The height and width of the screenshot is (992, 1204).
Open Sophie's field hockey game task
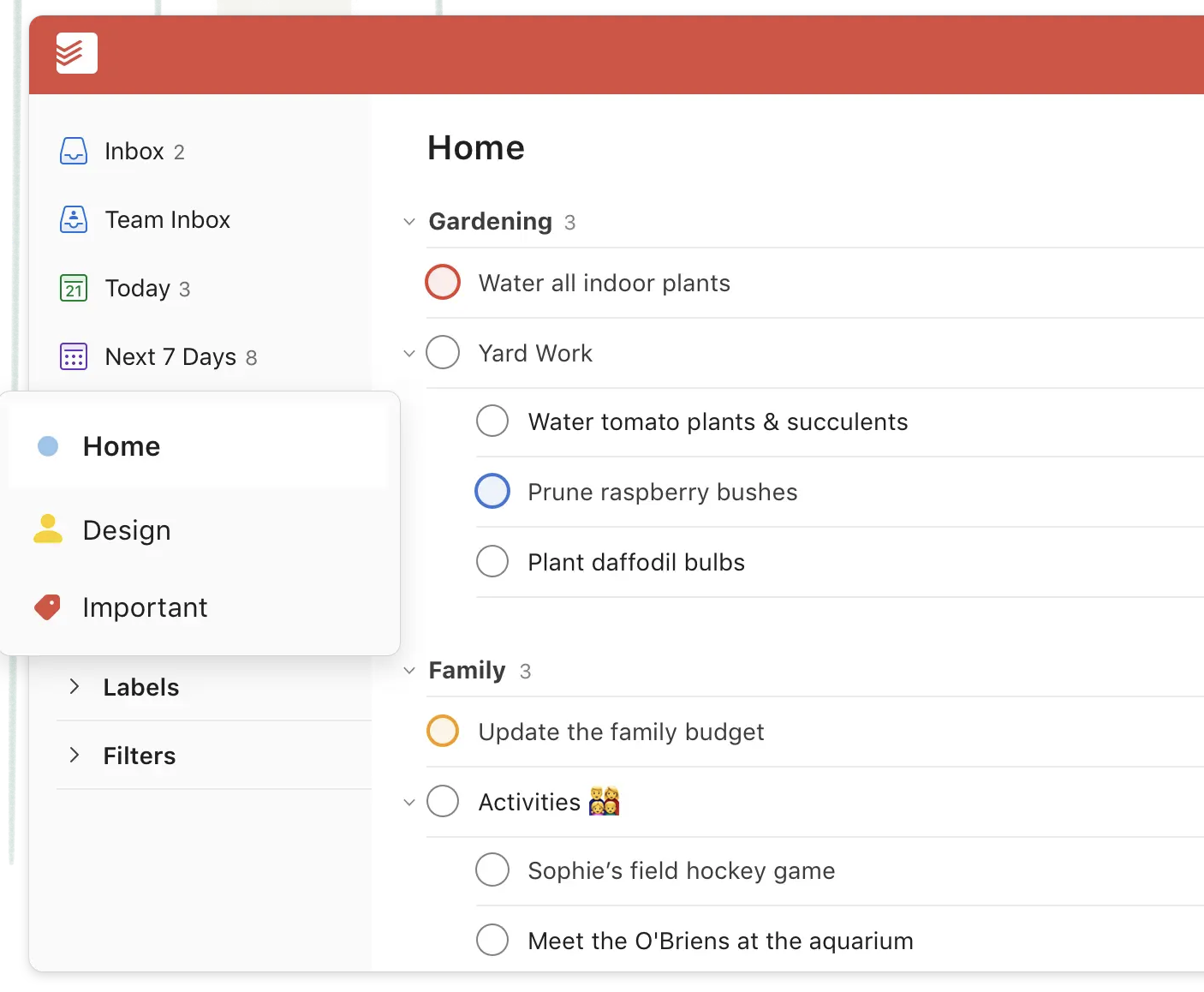pyautogui.click(x=681, y=870)
